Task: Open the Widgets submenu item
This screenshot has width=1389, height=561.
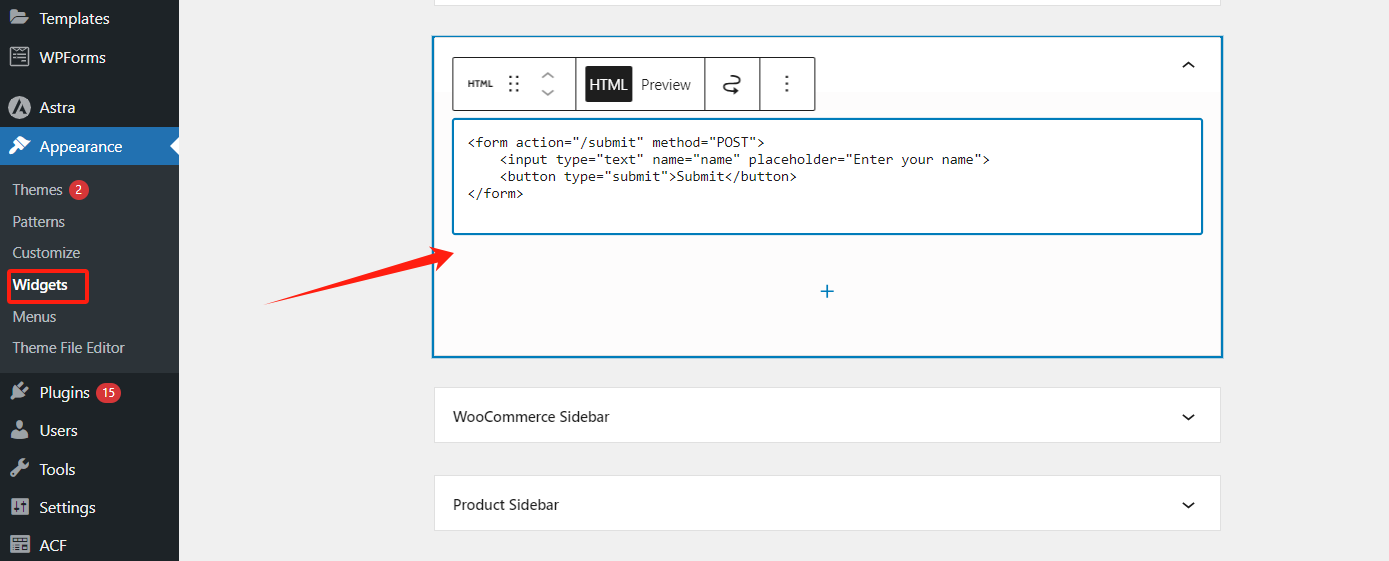Action: point(40,285)
